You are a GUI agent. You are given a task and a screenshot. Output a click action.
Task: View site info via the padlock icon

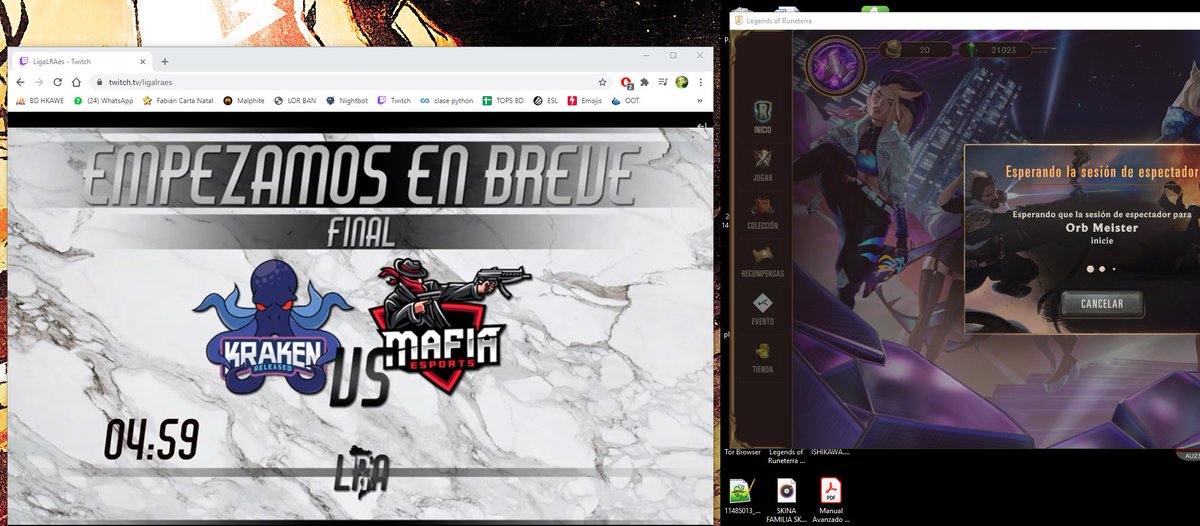(x=99, y=82)
